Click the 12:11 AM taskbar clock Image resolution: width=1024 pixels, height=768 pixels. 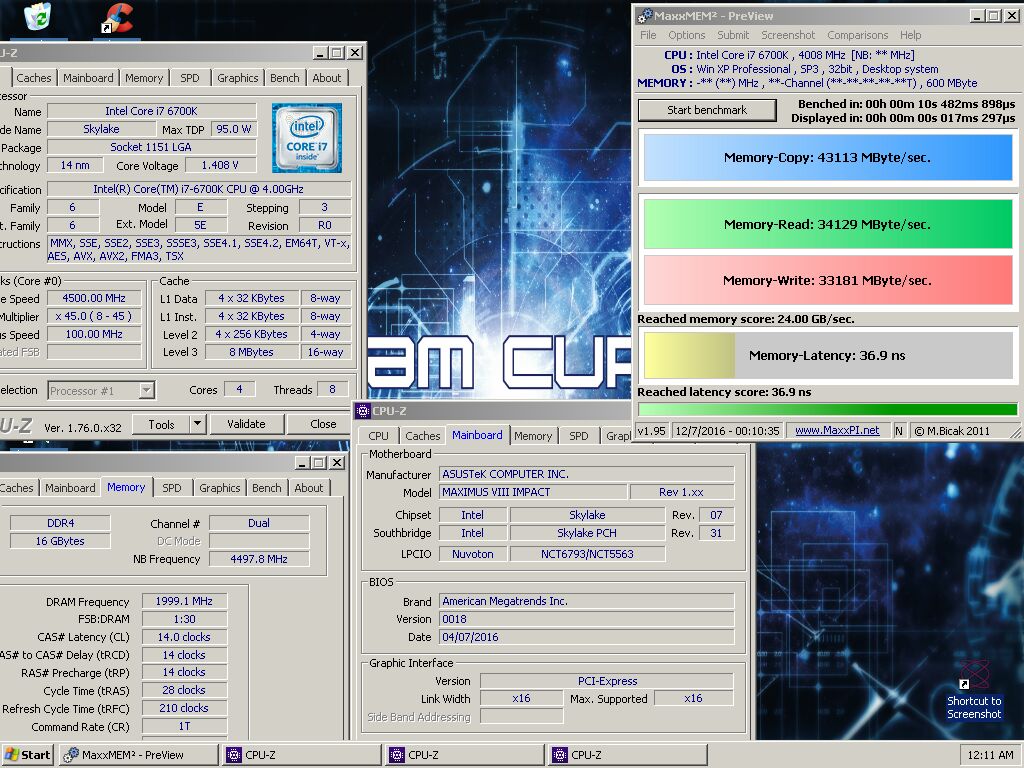990,755
